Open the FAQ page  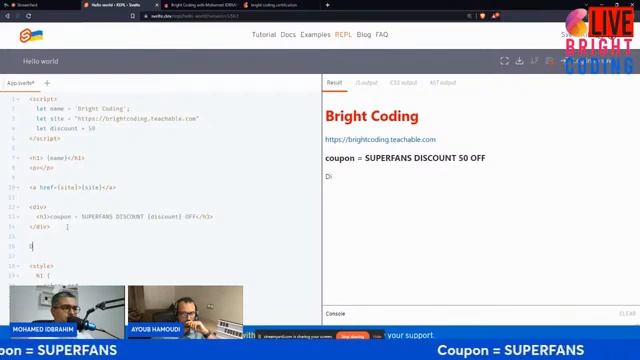(382, 35)
